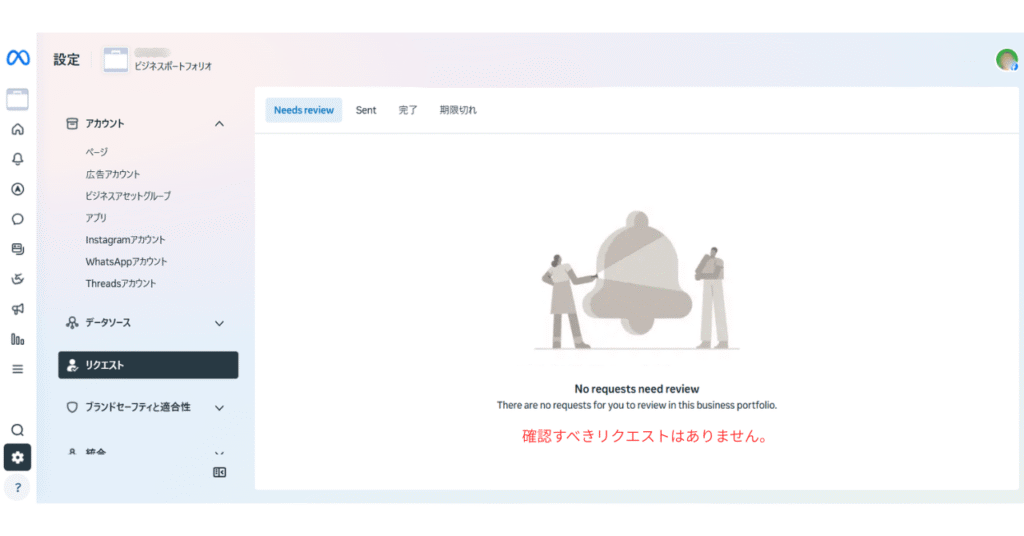The width and height of the screenshot is (1024, 536).
Task: Open ページ in account settings
Action: [x=97, y=152]
